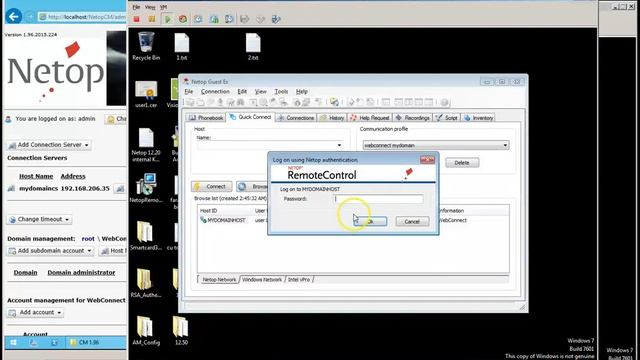
Task: Open the Tools menu in Netop Guest
Action: pos(281,91)
